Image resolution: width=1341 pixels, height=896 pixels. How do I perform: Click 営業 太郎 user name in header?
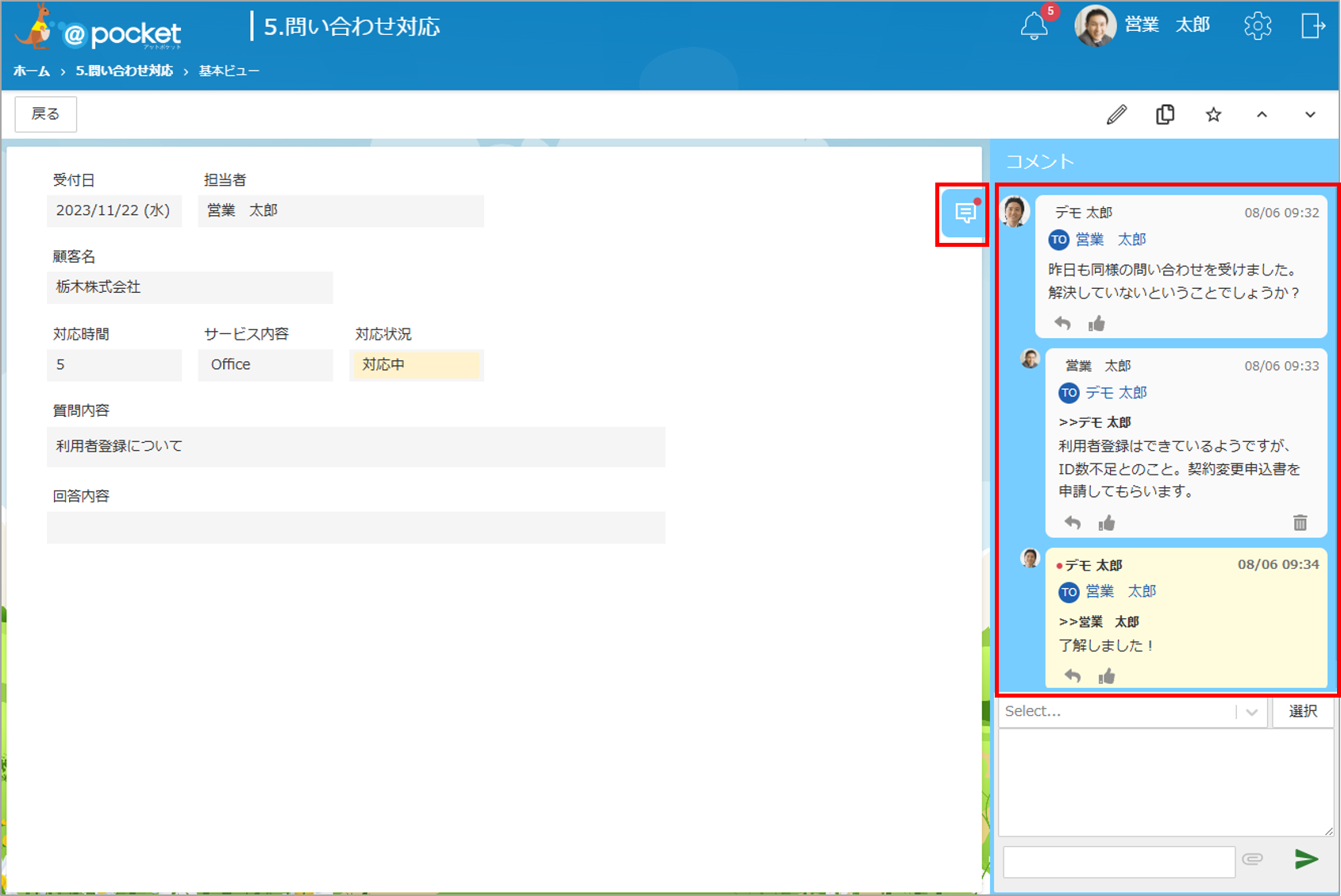coord(1167,25)
